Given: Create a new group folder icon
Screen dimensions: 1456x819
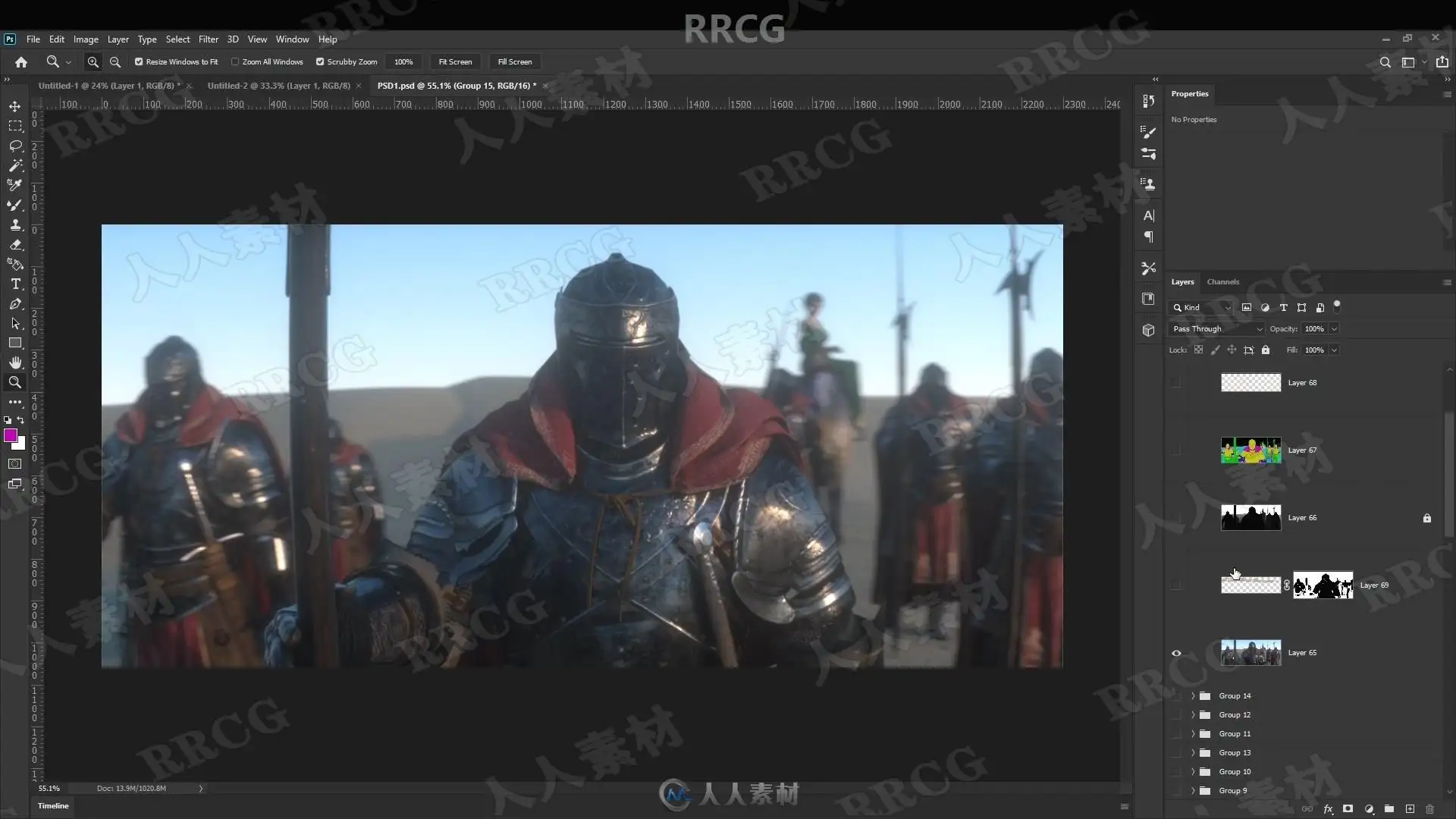Looking at the screenshot, I should point(1389,809).
